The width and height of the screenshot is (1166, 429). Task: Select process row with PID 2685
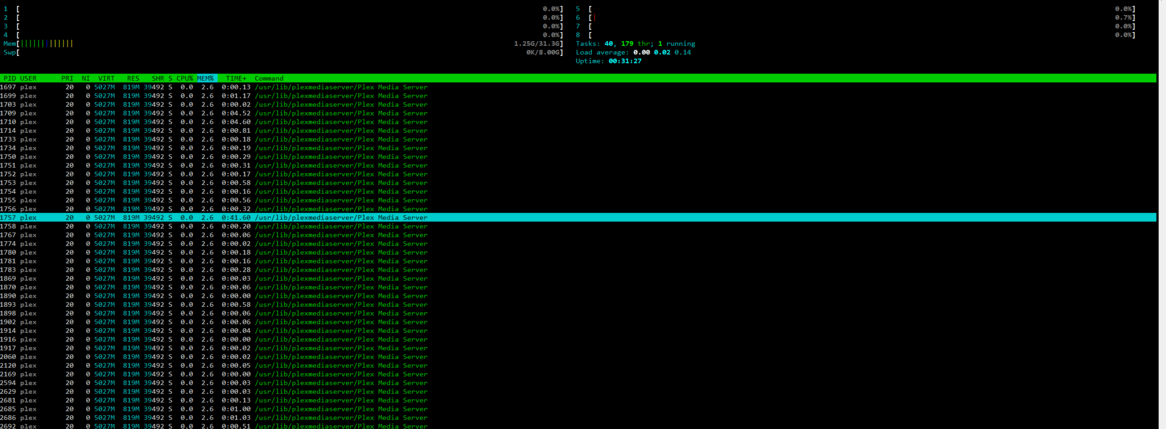[579, 408]
